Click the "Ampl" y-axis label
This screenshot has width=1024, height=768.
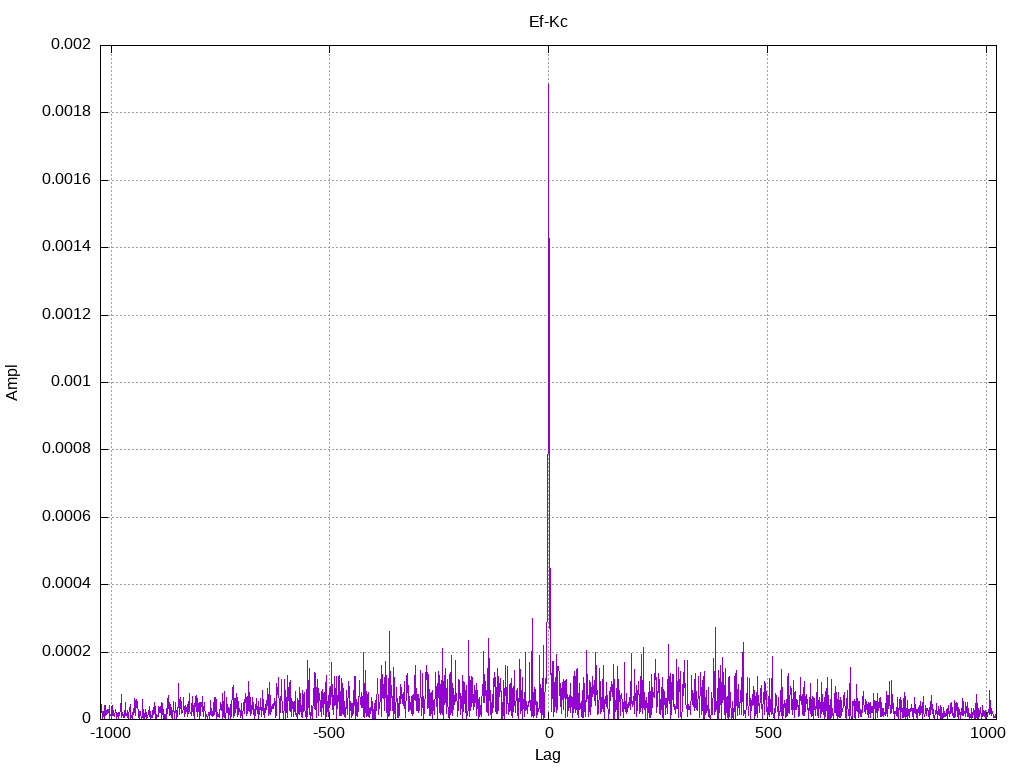click(x=12, y=382)
